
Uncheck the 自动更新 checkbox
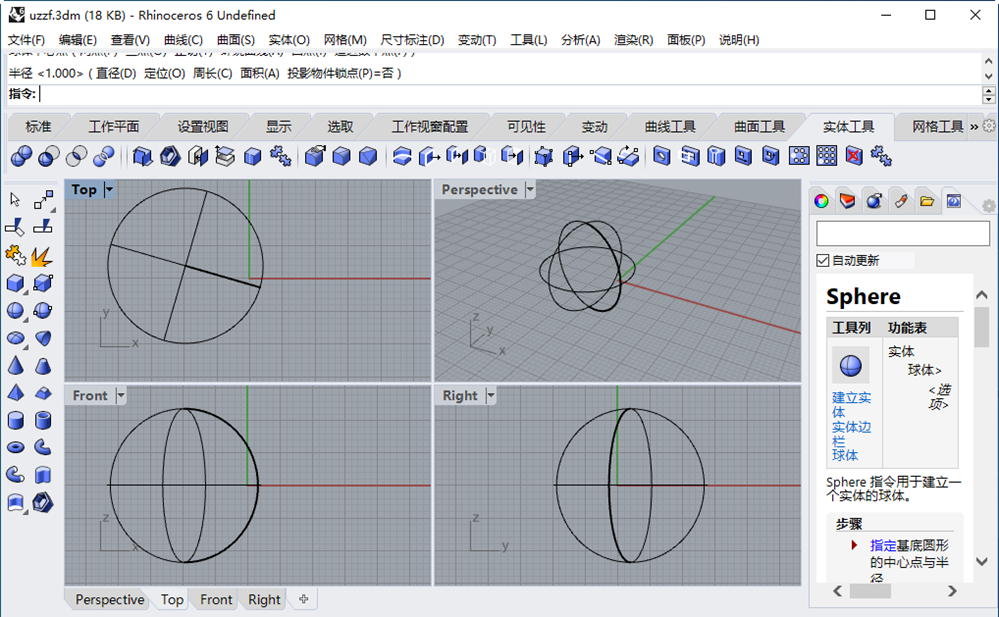(823, 260)
